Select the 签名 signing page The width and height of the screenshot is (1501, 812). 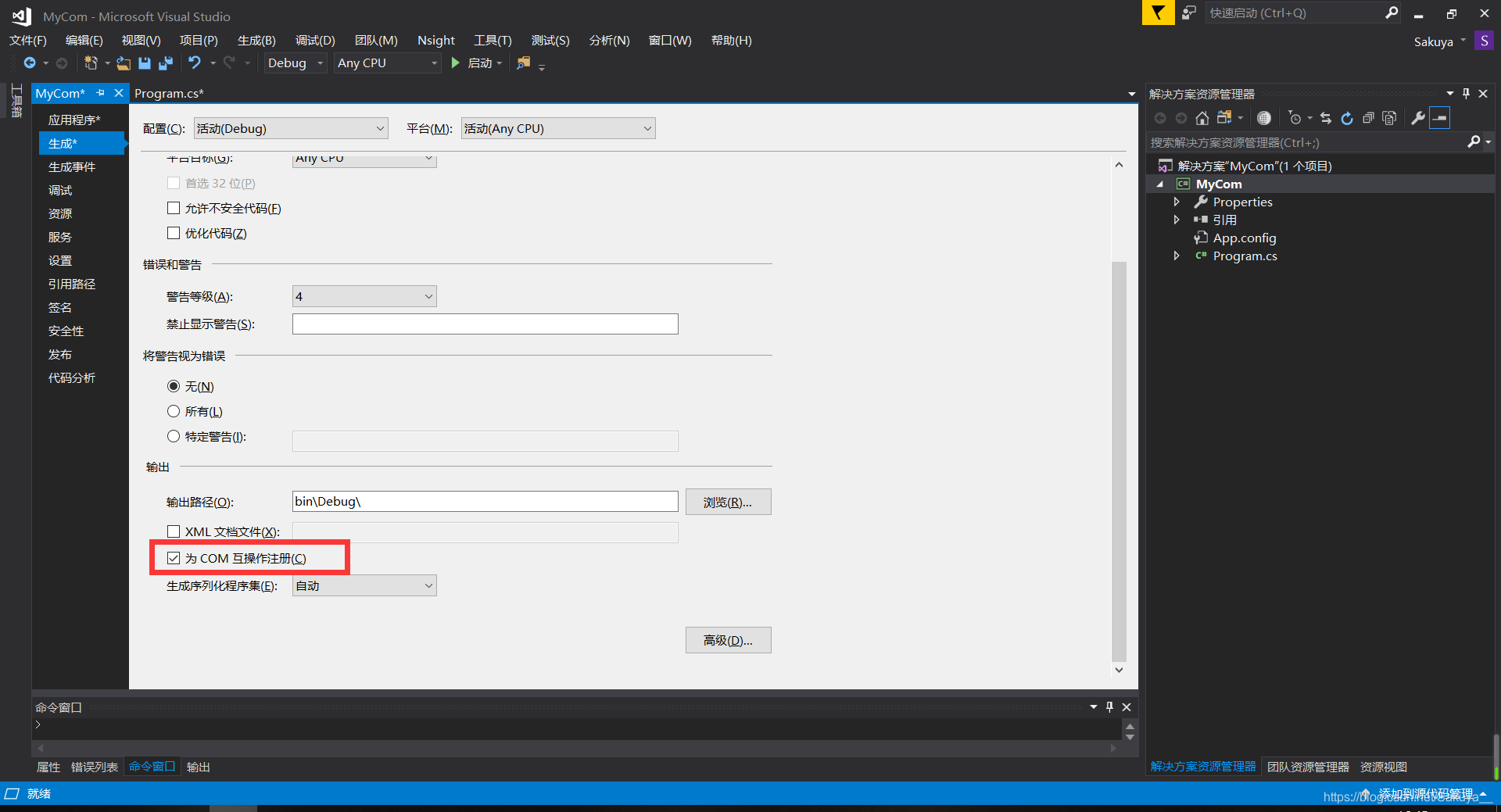(60, 307)
